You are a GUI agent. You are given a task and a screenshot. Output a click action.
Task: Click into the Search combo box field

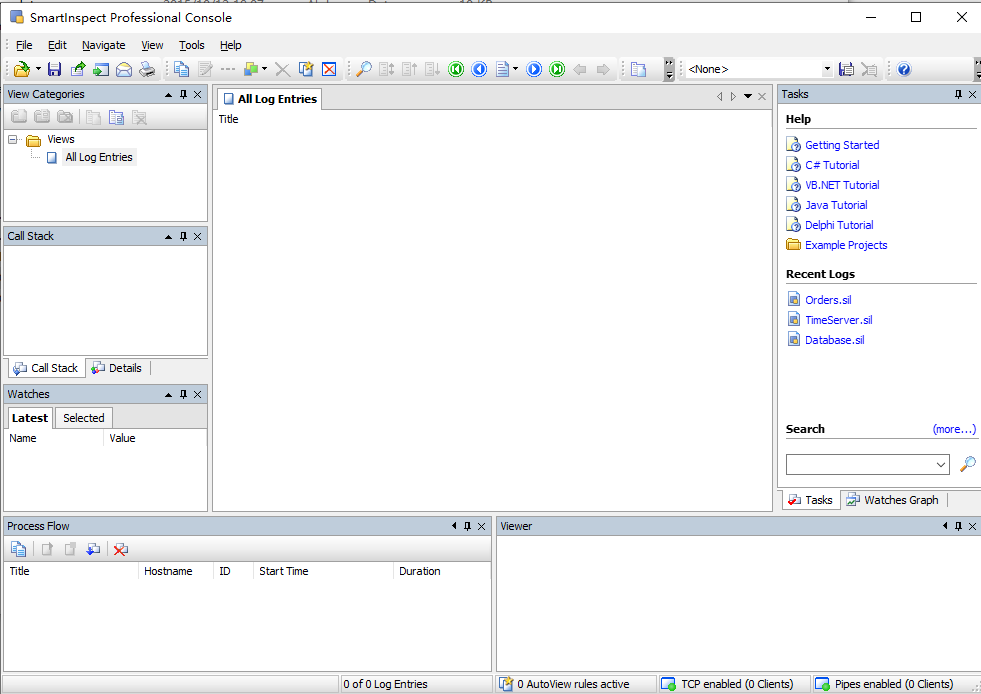coord(868,464)
